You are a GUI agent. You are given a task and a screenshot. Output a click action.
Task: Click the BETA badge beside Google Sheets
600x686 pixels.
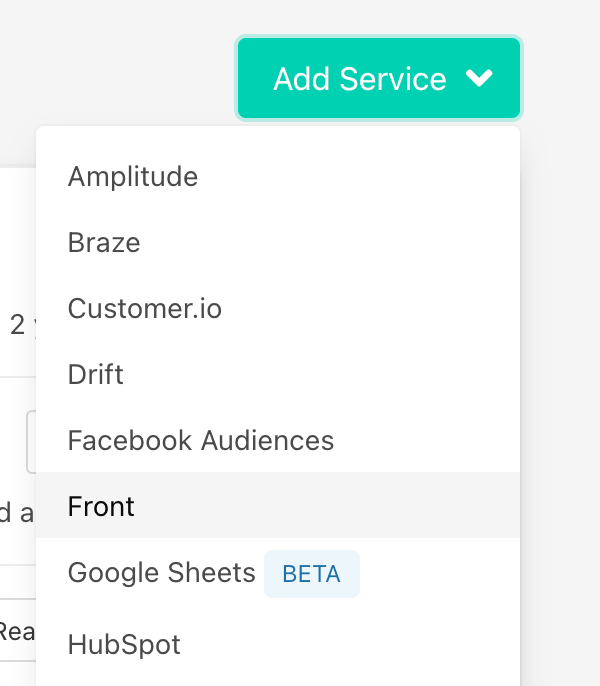(311, 574)
